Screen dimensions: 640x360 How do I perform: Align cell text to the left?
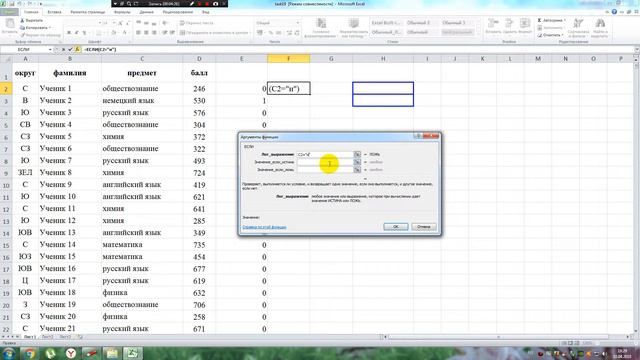point(139,33)
